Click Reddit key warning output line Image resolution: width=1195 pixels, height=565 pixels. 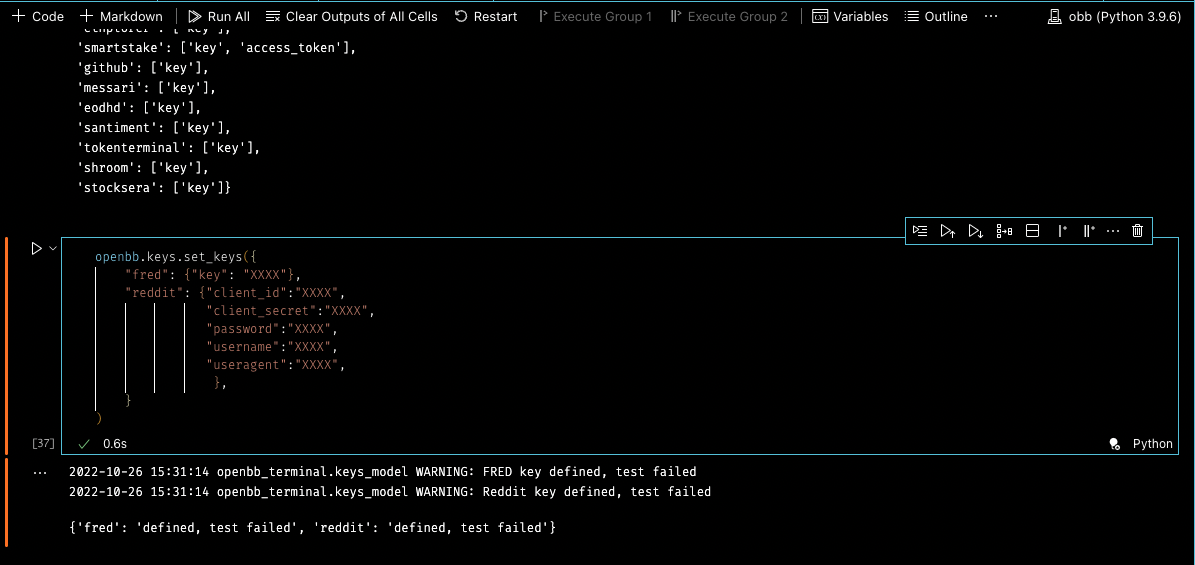pyautogui.click(x=390, y=492)
